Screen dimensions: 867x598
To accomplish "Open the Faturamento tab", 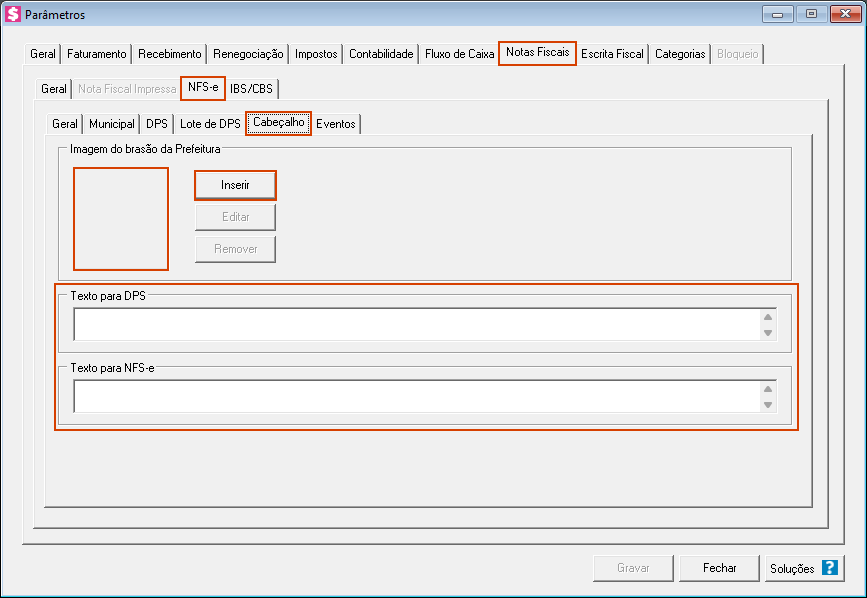I will coord(97,54).
